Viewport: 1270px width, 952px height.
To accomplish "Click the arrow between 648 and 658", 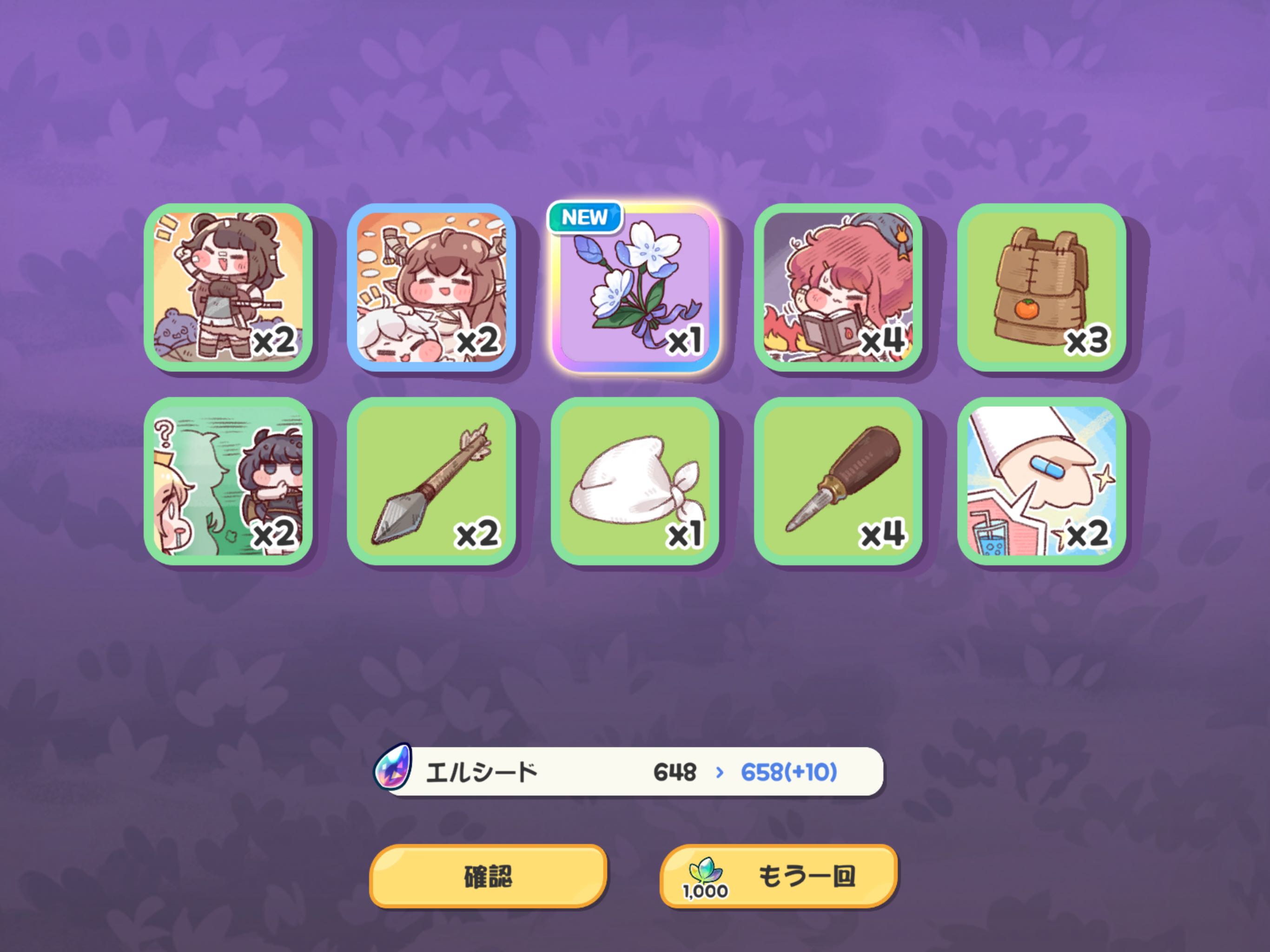I will click(720, 773).
